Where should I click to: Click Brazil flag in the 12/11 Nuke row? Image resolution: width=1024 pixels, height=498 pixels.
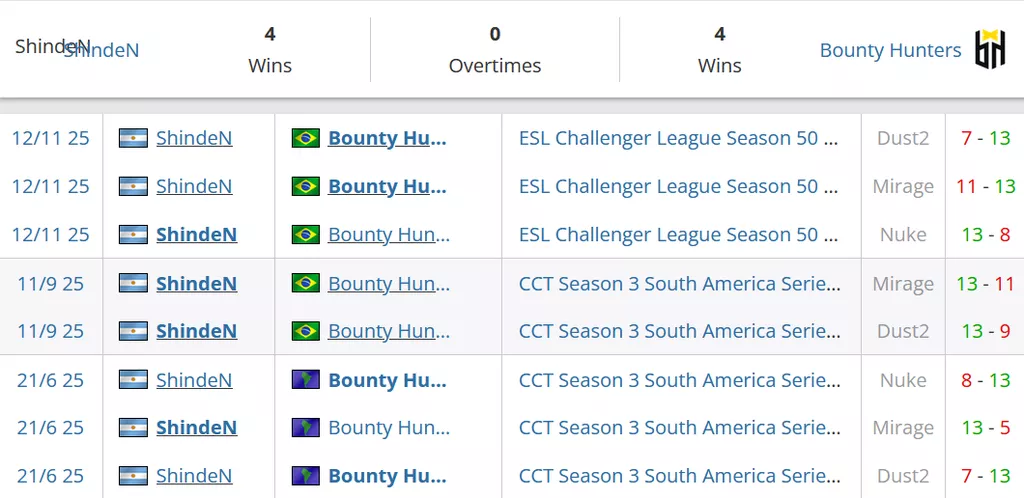pyautogui.click(x=306, y=234)
